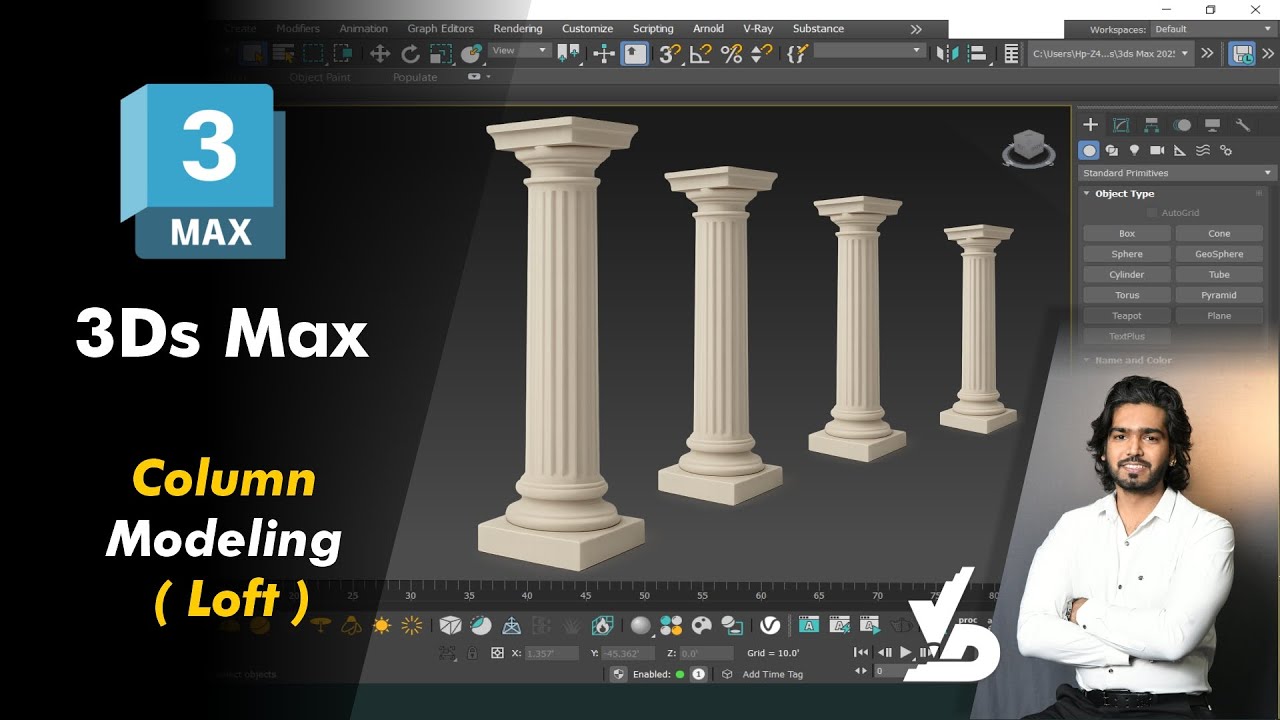Image resolution: width=1280 pixels, height=720 pixels.
Task: Toggle the 3D Snaps icon
Action: coord(669,54)
